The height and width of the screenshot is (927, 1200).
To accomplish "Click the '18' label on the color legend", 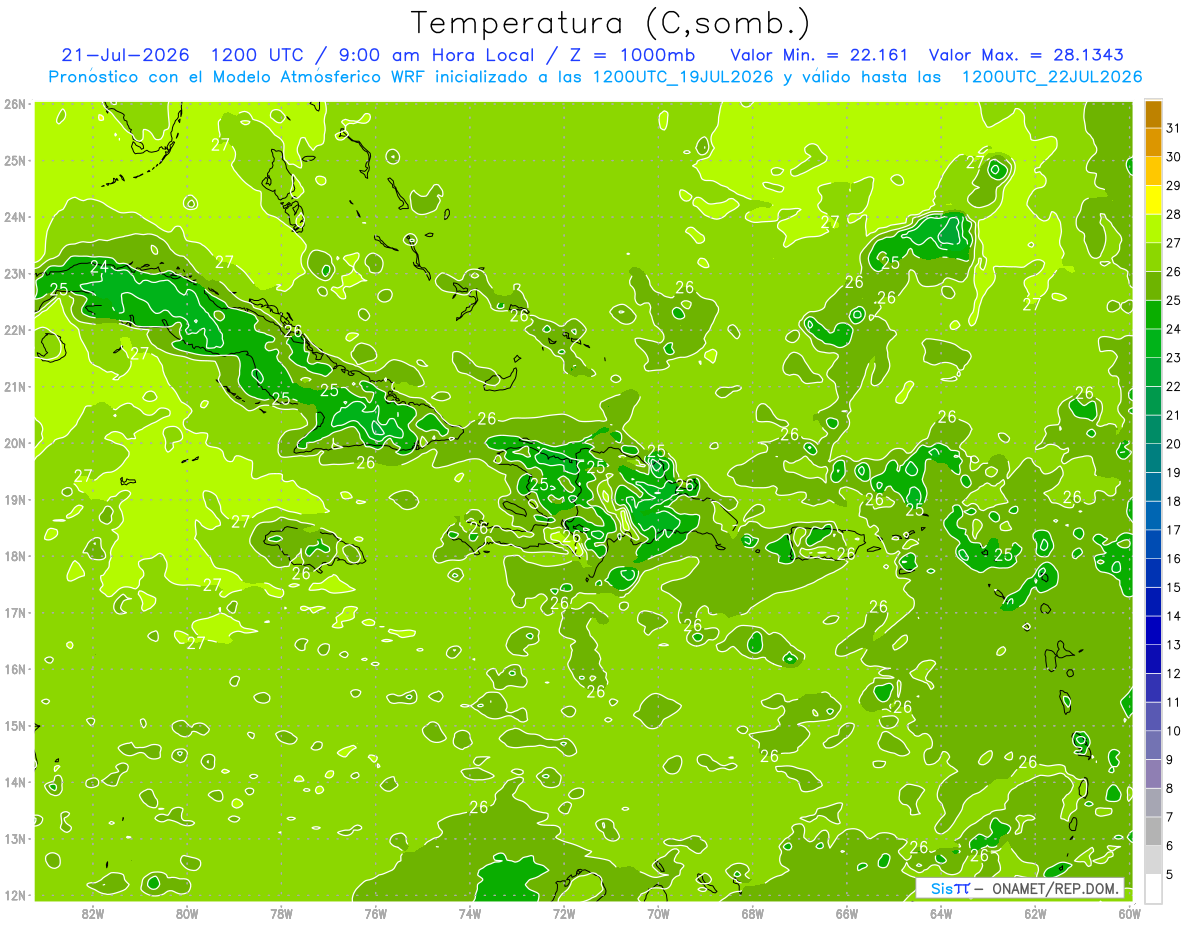I will 1173,502.
